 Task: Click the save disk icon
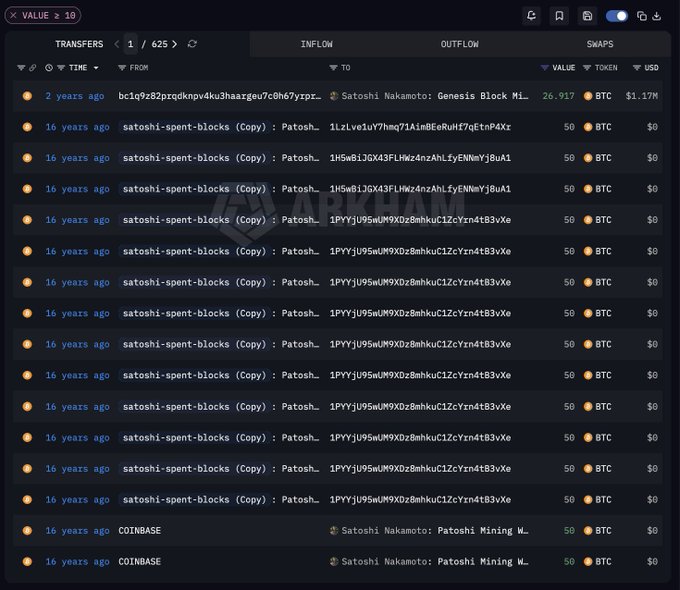click(x=587, y=16)
